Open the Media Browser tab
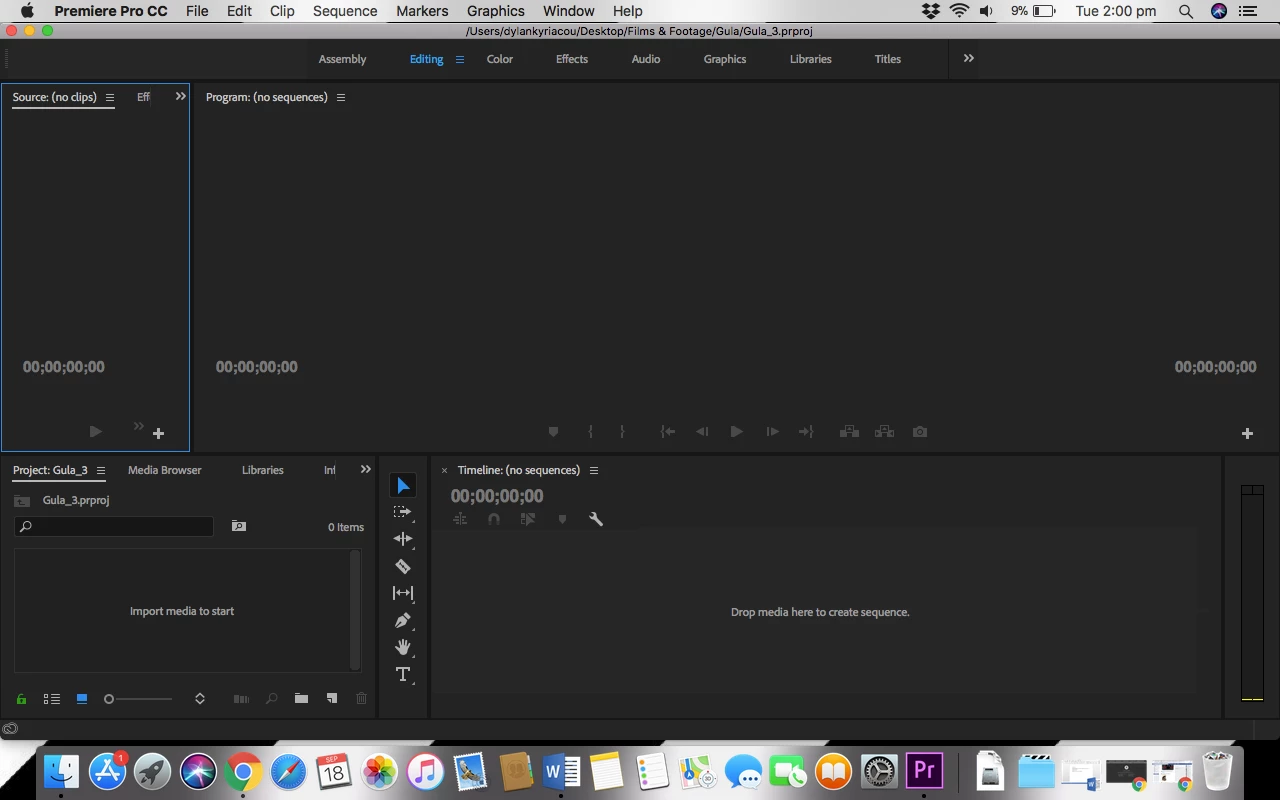 pyautogui.click(x=165, y=470)
